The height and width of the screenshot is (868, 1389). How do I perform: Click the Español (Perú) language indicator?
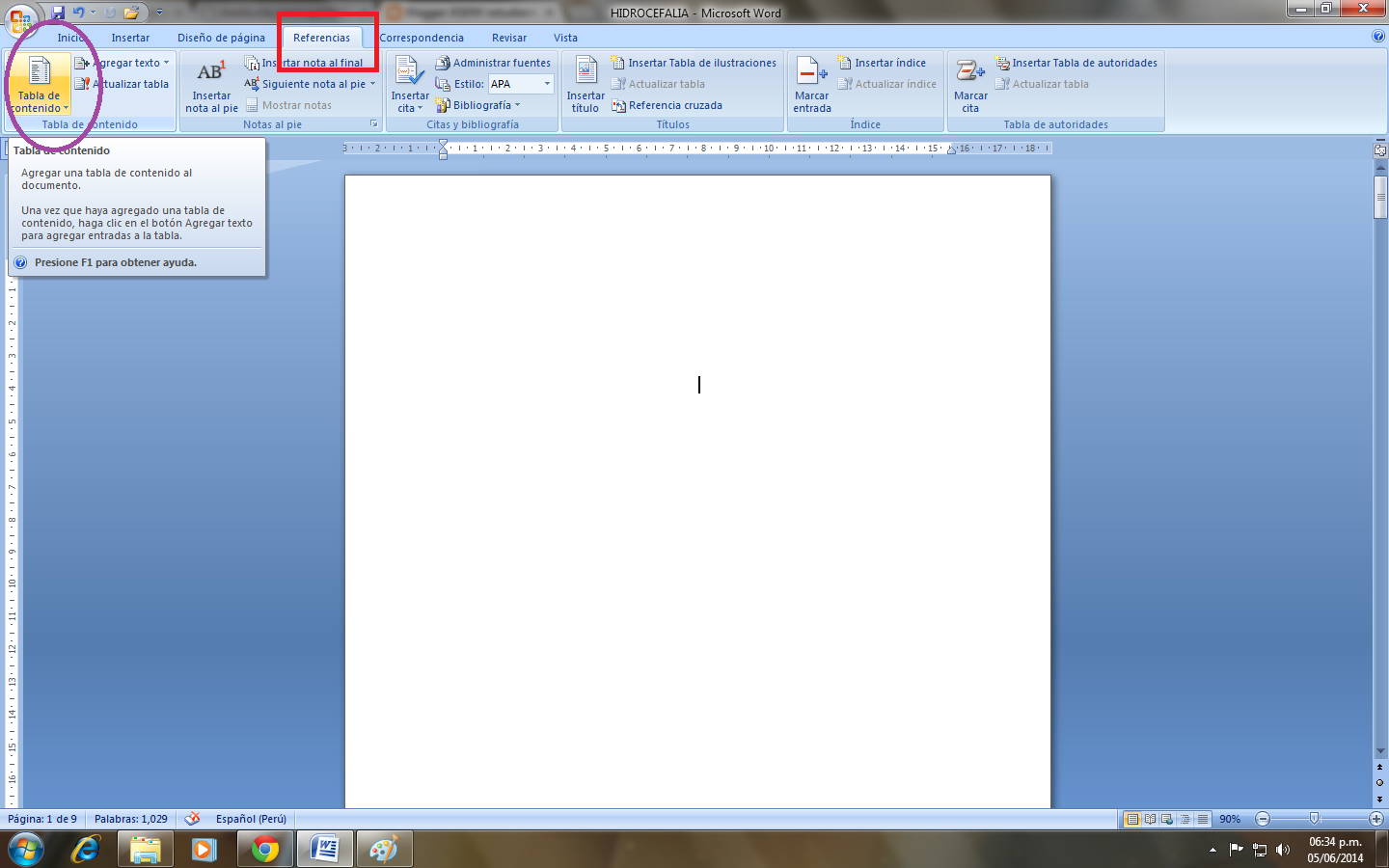point(251,819)
